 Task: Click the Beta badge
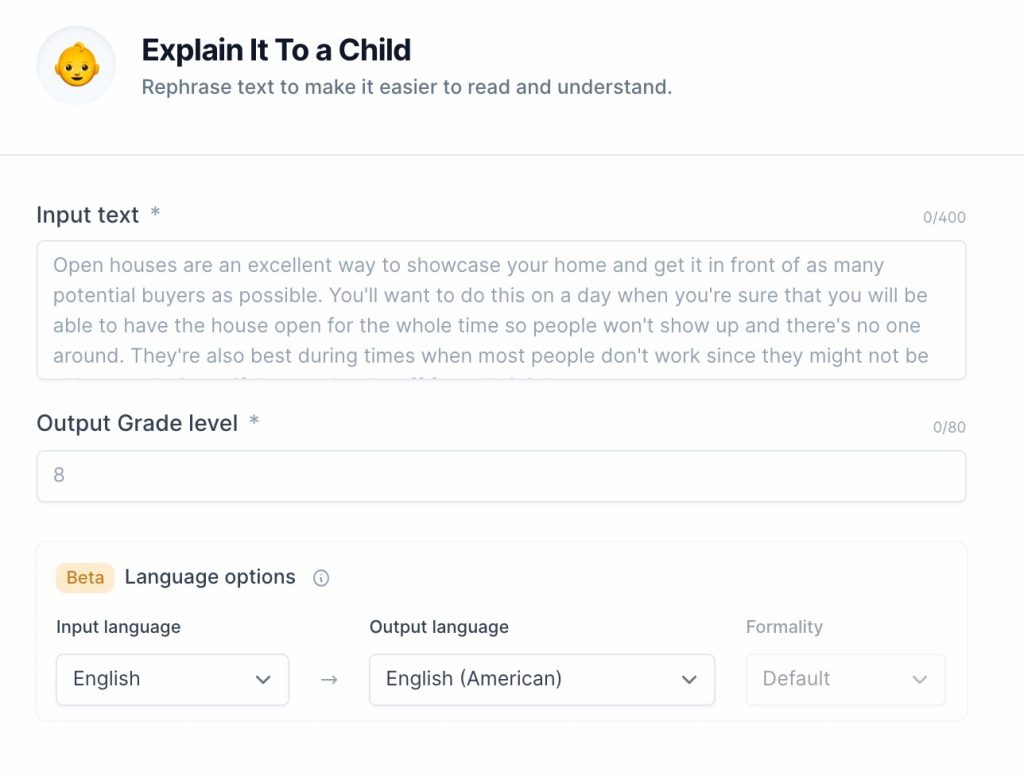85,577
